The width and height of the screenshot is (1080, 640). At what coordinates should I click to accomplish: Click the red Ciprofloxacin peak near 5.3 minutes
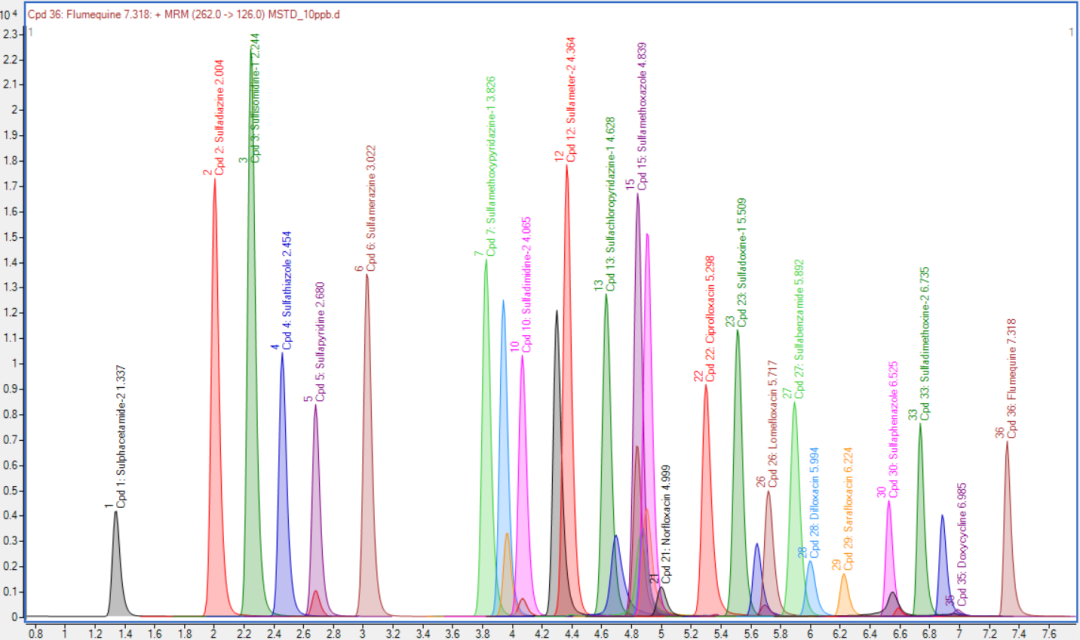(x=706, y=524)
